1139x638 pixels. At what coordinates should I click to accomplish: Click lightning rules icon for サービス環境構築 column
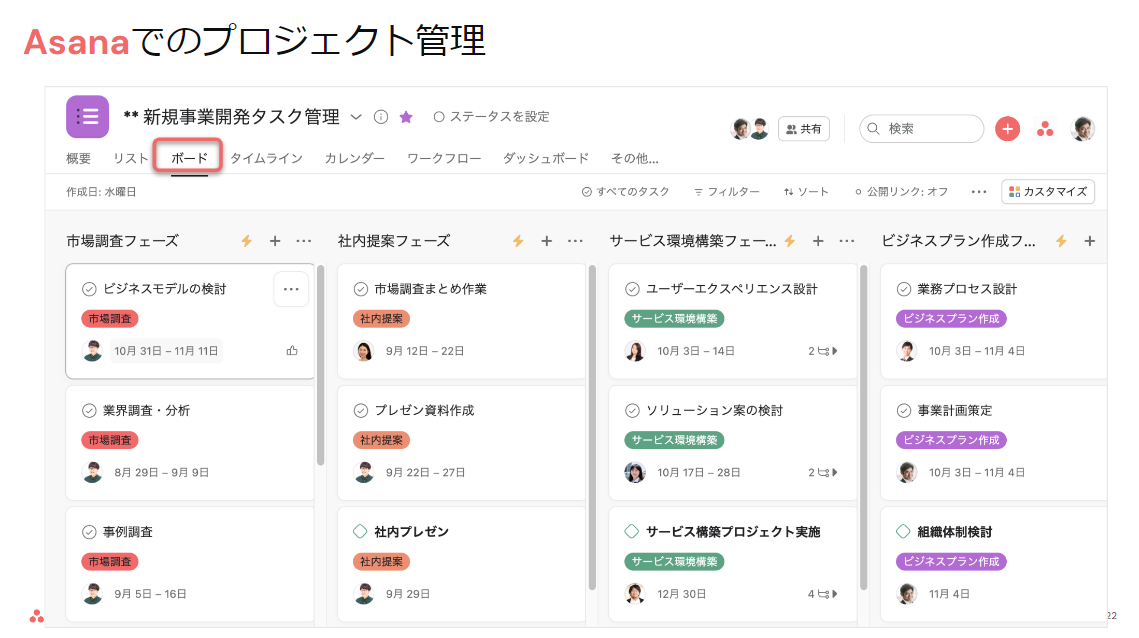point(790,241)
